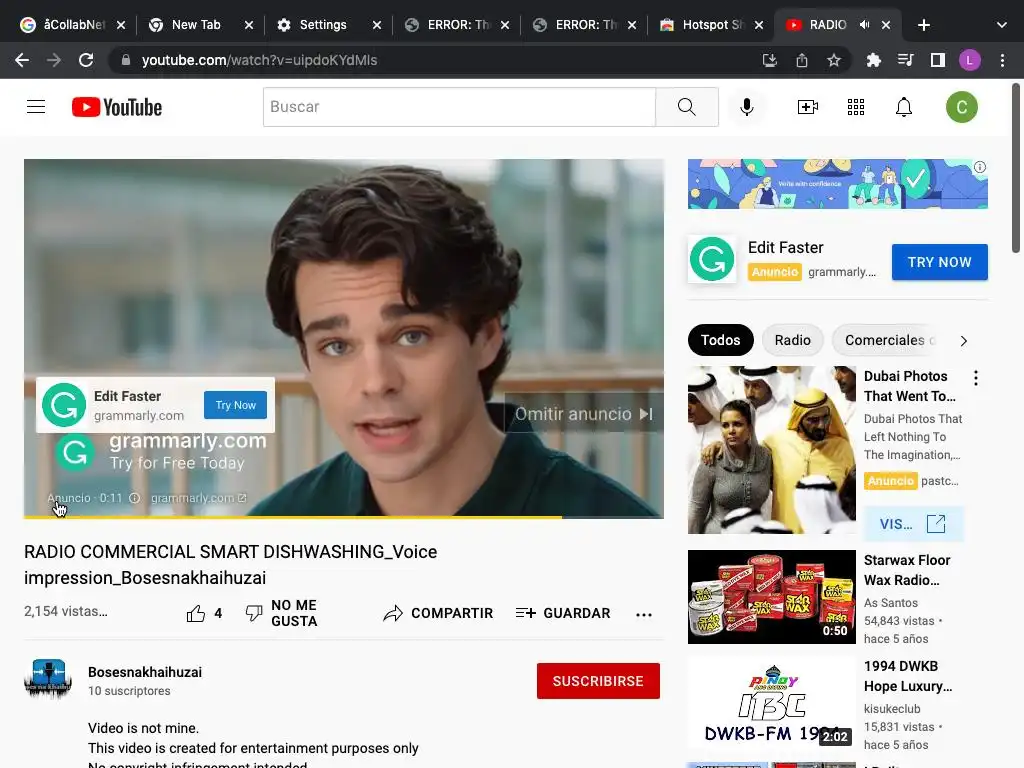
Task: Click the Bosesnakhaihuzai channel avatar
Action: click(48, 679)
